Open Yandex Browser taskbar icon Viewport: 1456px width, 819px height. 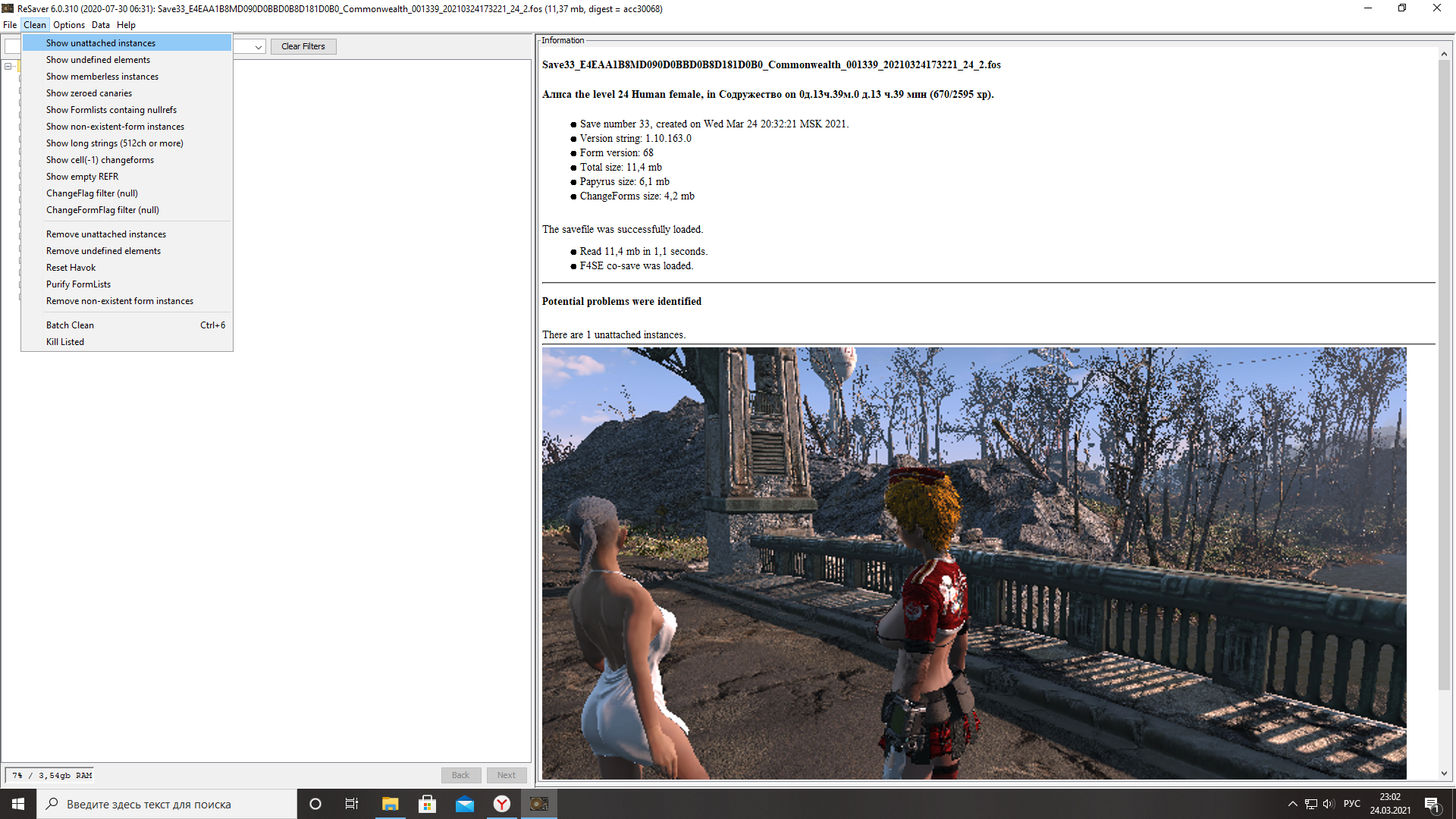501,804
